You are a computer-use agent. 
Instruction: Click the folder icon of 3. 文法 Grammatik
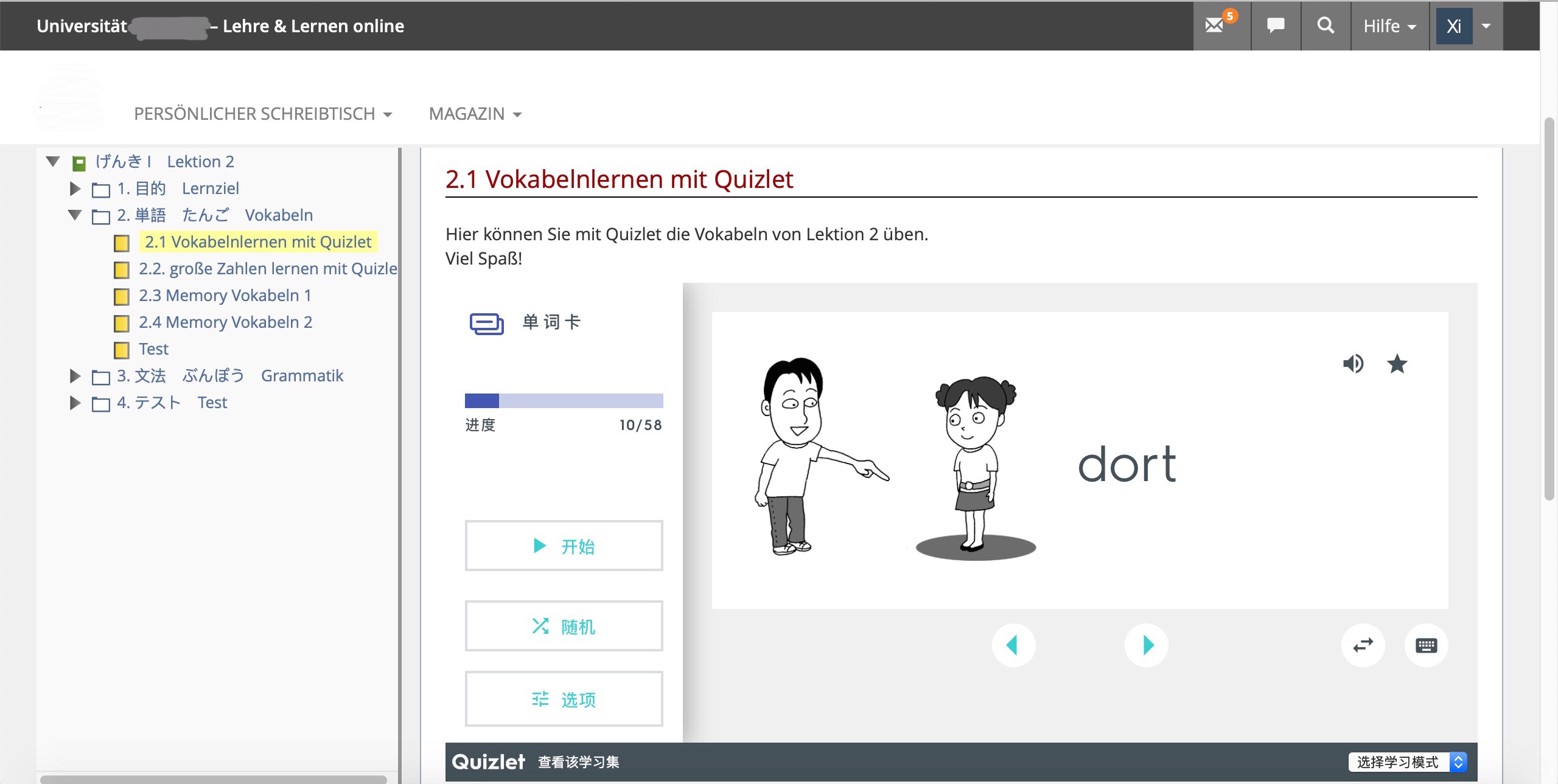[x=101, y=377]
